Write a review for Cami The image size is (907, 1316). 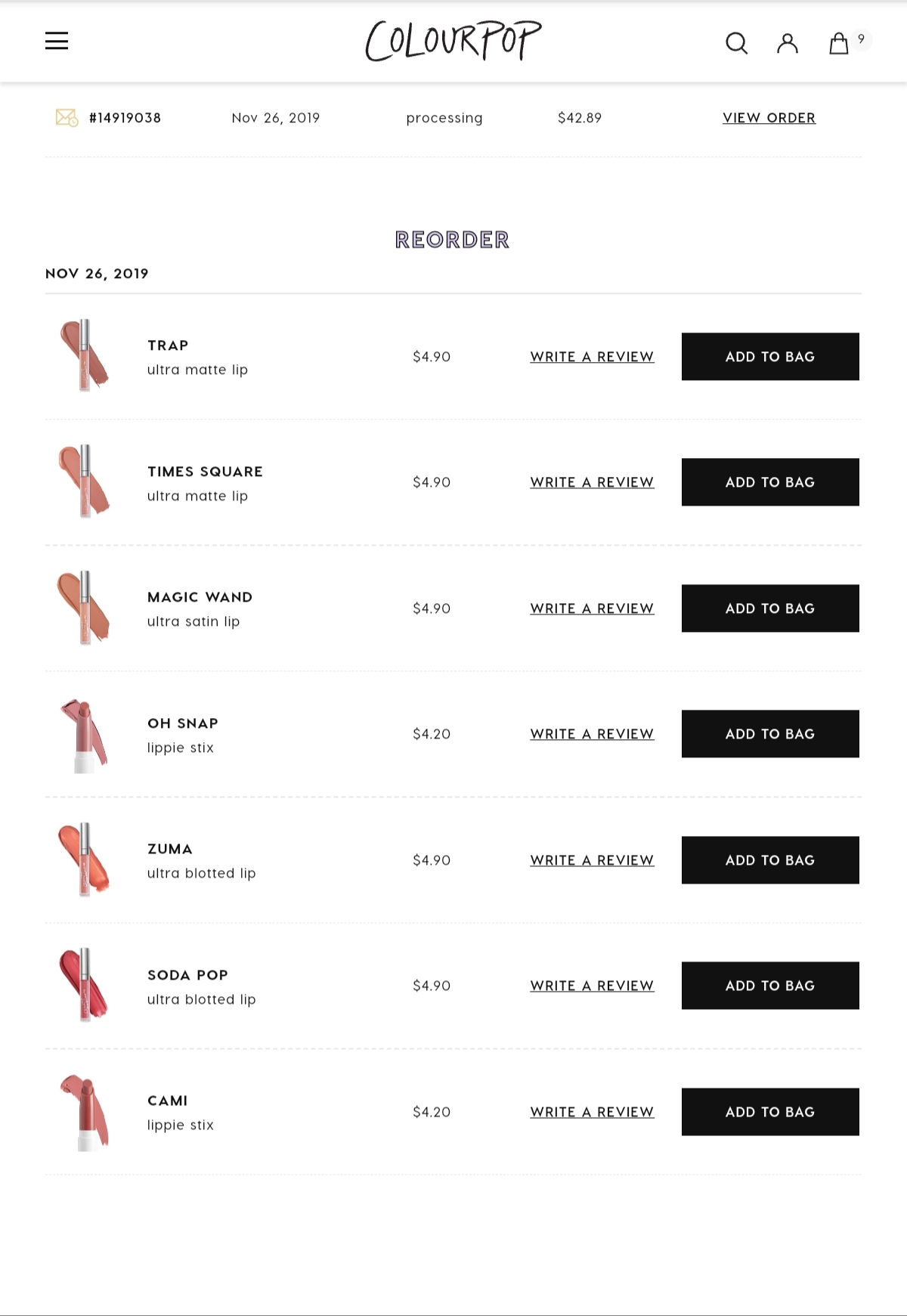pyautogui.click(x=592, y=1112)
